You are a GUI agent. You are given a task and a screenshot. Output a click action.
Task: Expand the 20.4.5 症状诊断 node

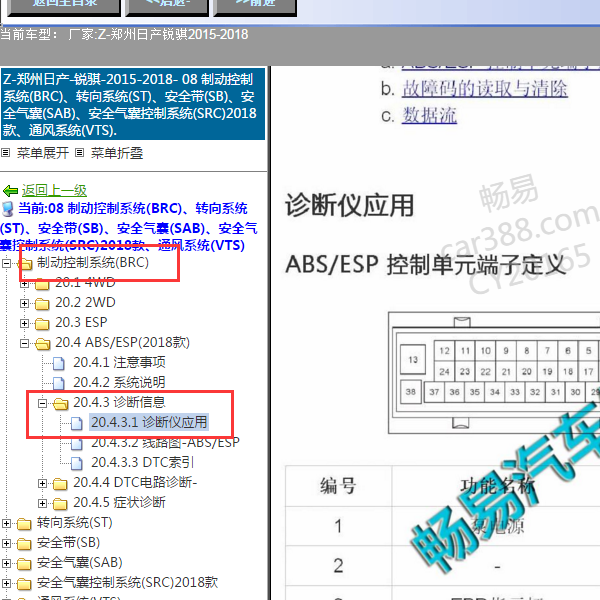coord(42,503)
